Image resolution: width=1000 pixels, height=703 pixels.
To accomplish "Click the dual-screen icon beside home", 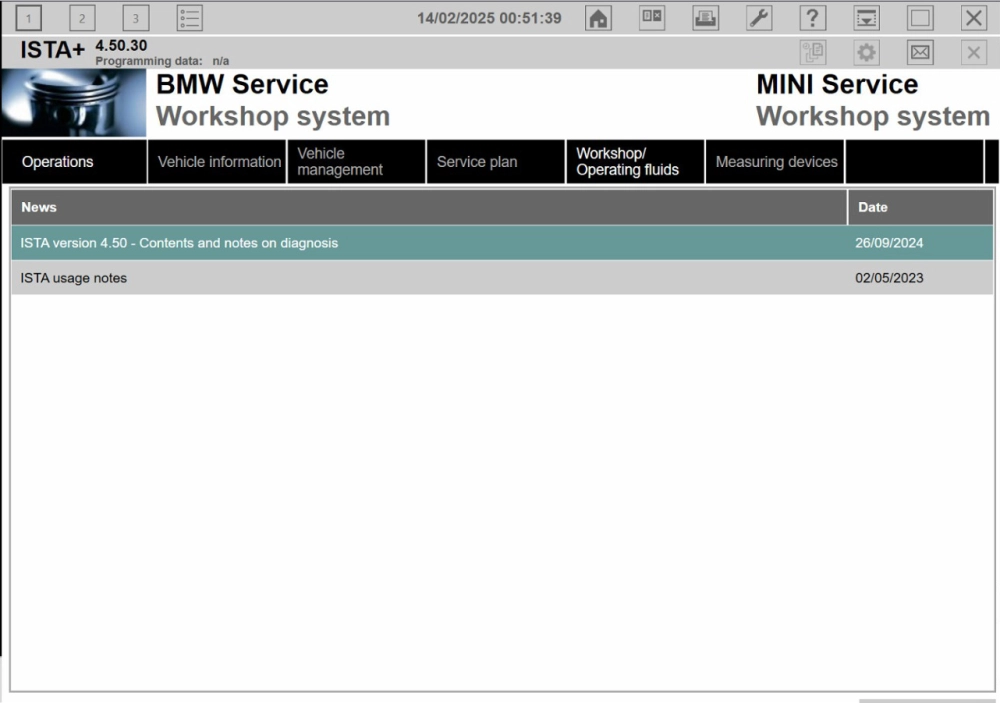I will click(x=652, y=18).
